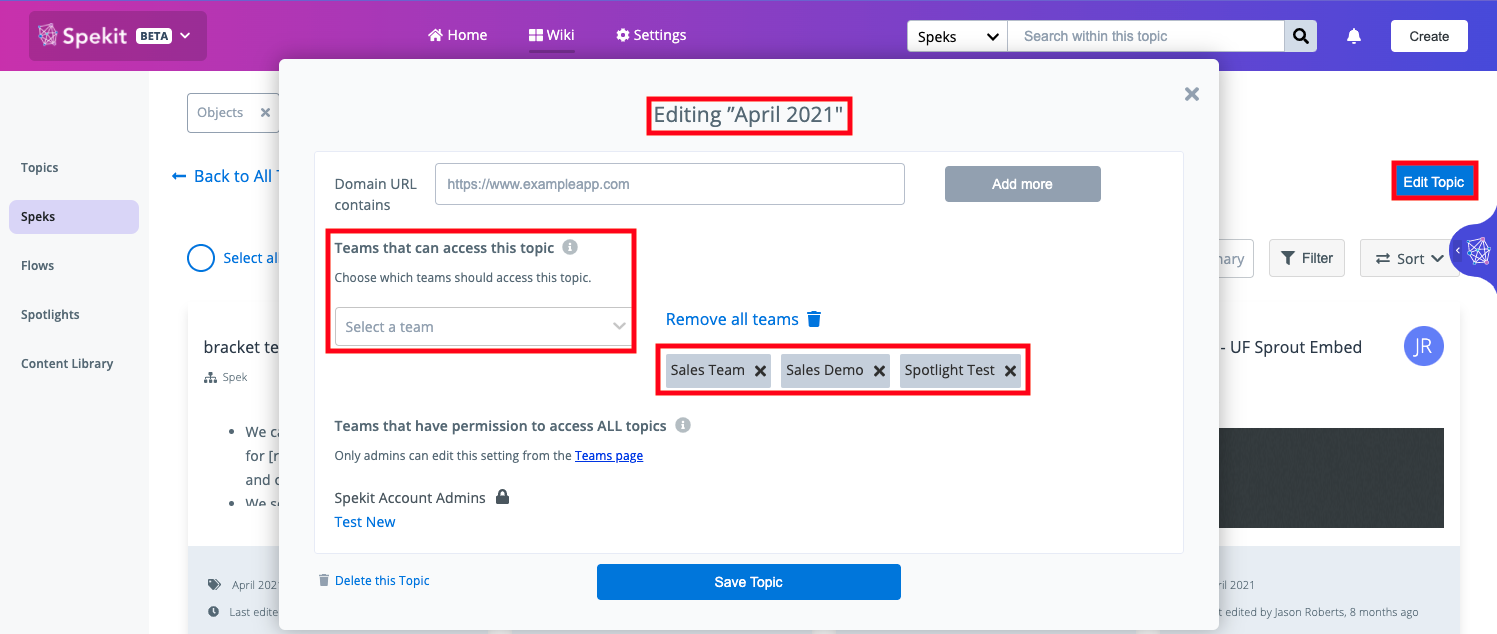1497x634 pixels.
Task: Click the "Spekit Account Admins" text
Action: 410,498
